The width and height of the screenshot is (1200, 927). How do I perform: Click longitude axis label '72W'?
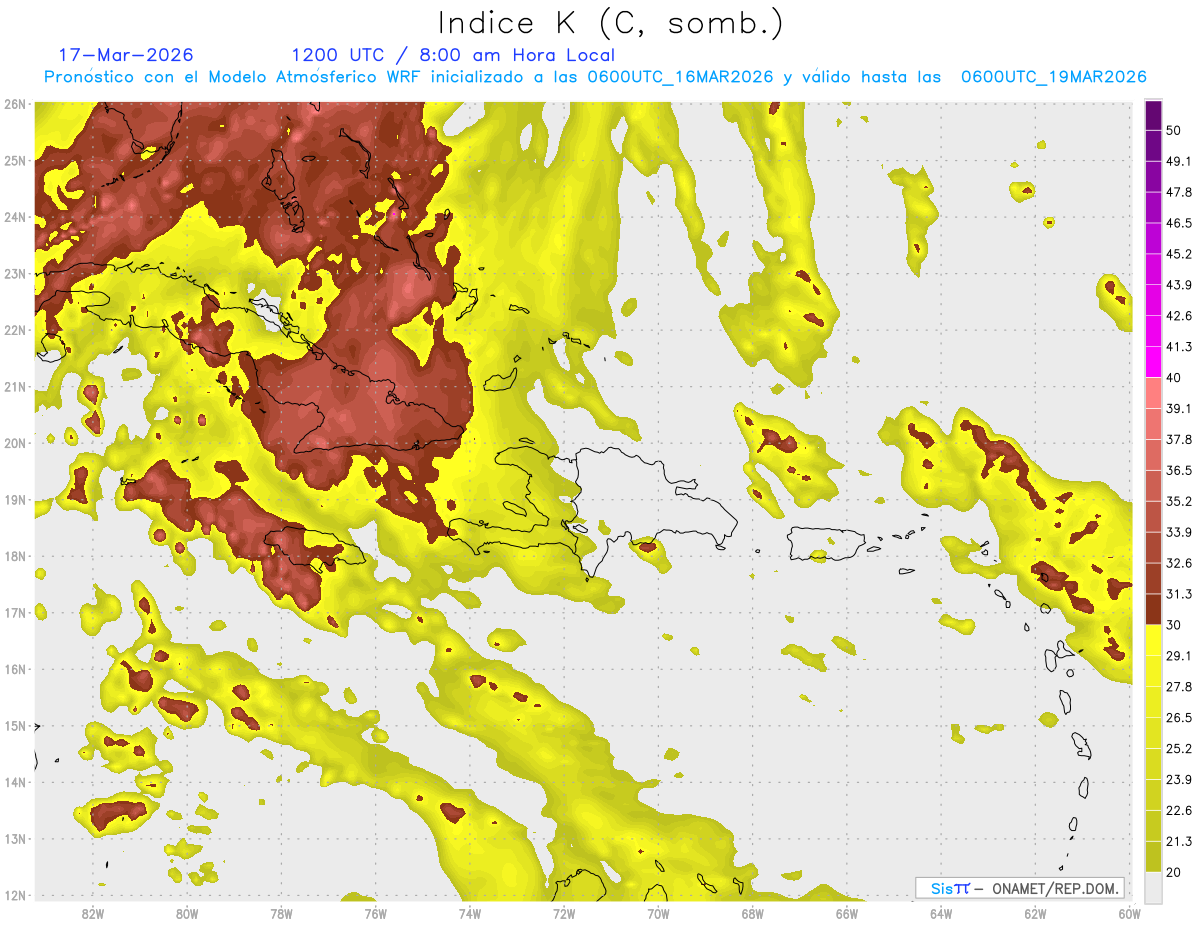click(x=564, y=914)
